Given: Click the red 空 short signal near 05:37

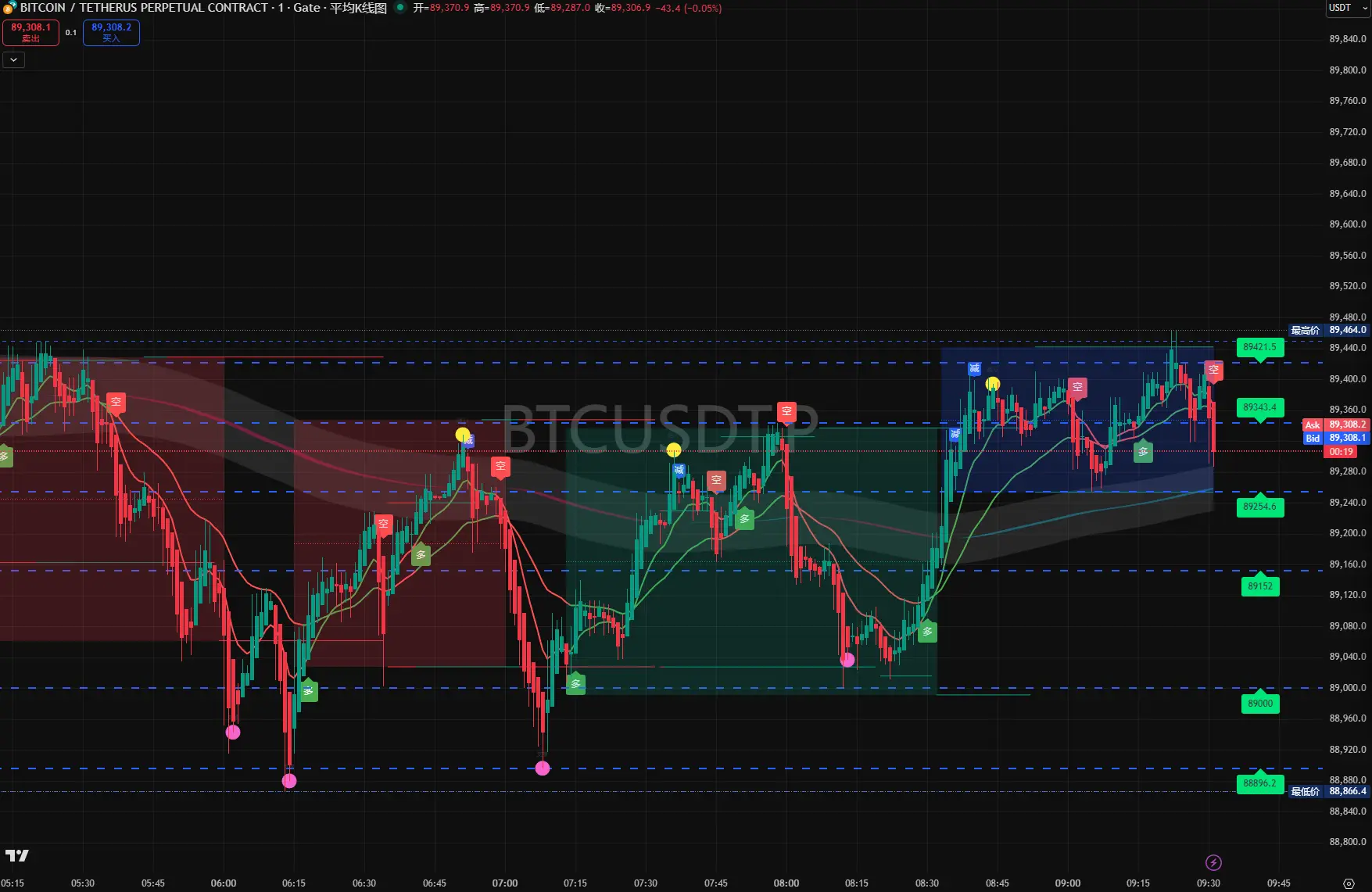Looking at the screenshot, I should point(116,403).
